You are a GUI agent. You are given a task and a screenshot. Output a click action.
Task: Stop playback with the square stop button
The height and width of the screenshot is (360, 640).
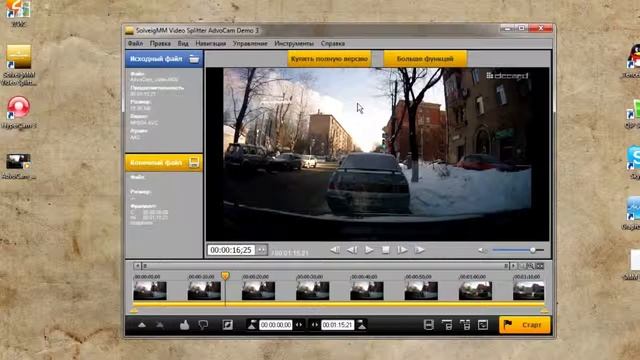[x=385, y=250]
